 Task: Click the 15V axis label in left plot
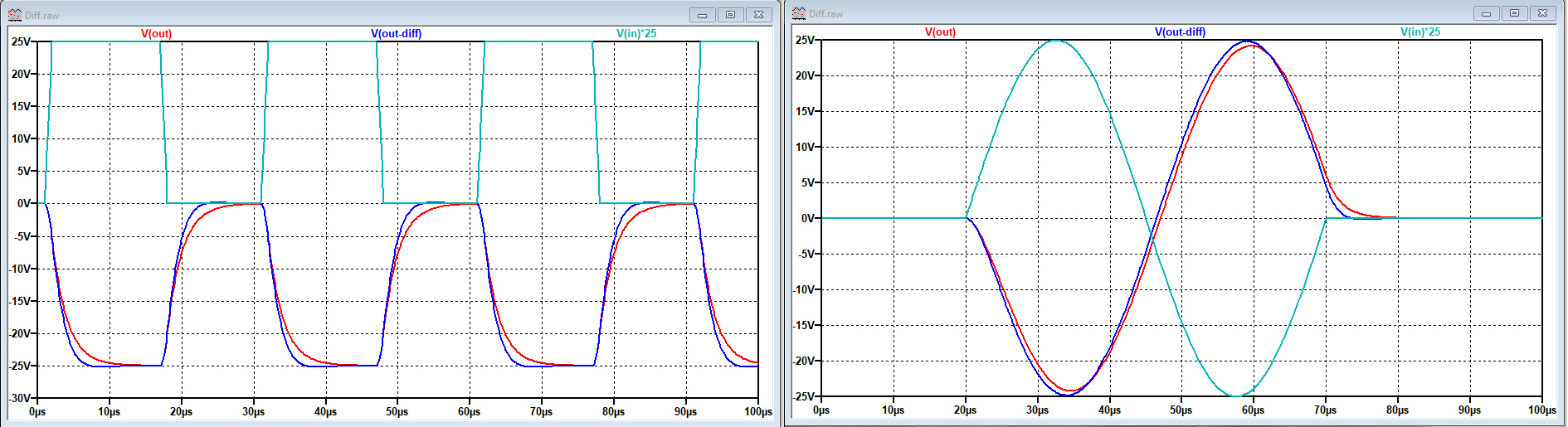[21, 106]
